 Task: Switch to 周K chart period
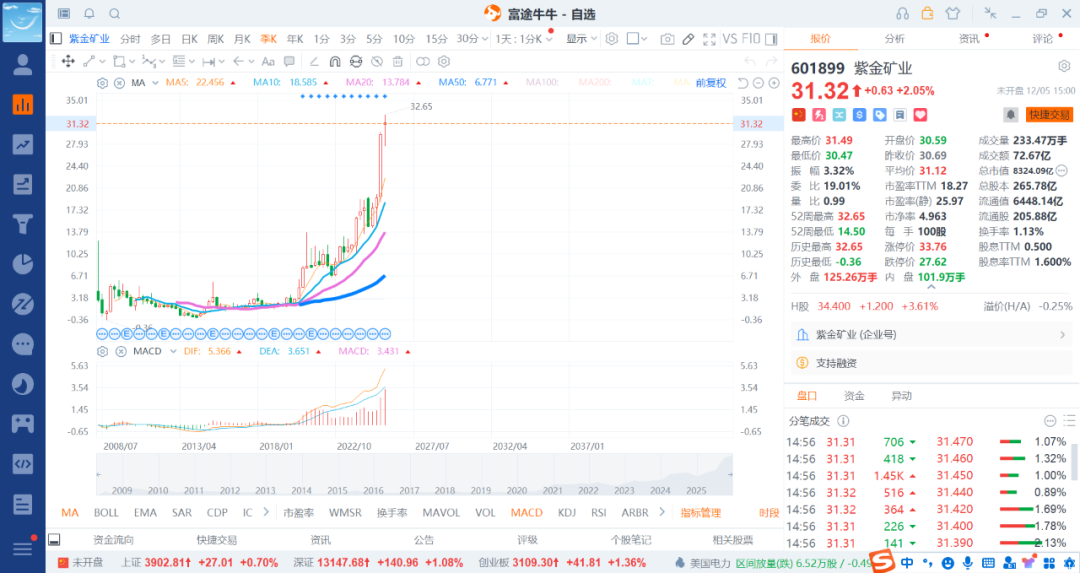click(216, 39)
